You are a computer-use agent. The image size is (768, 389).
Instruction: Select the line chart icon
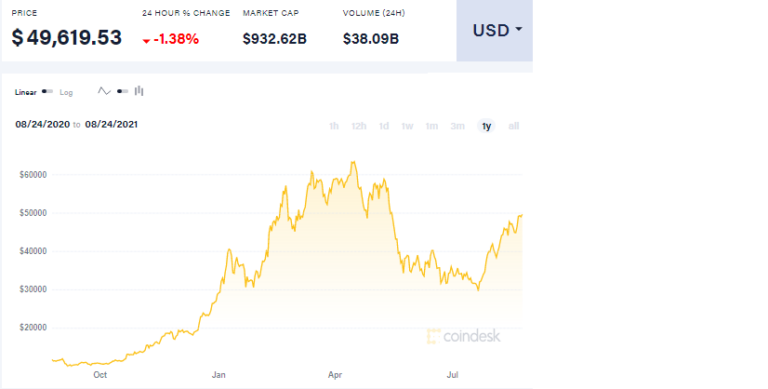(104, 91)
